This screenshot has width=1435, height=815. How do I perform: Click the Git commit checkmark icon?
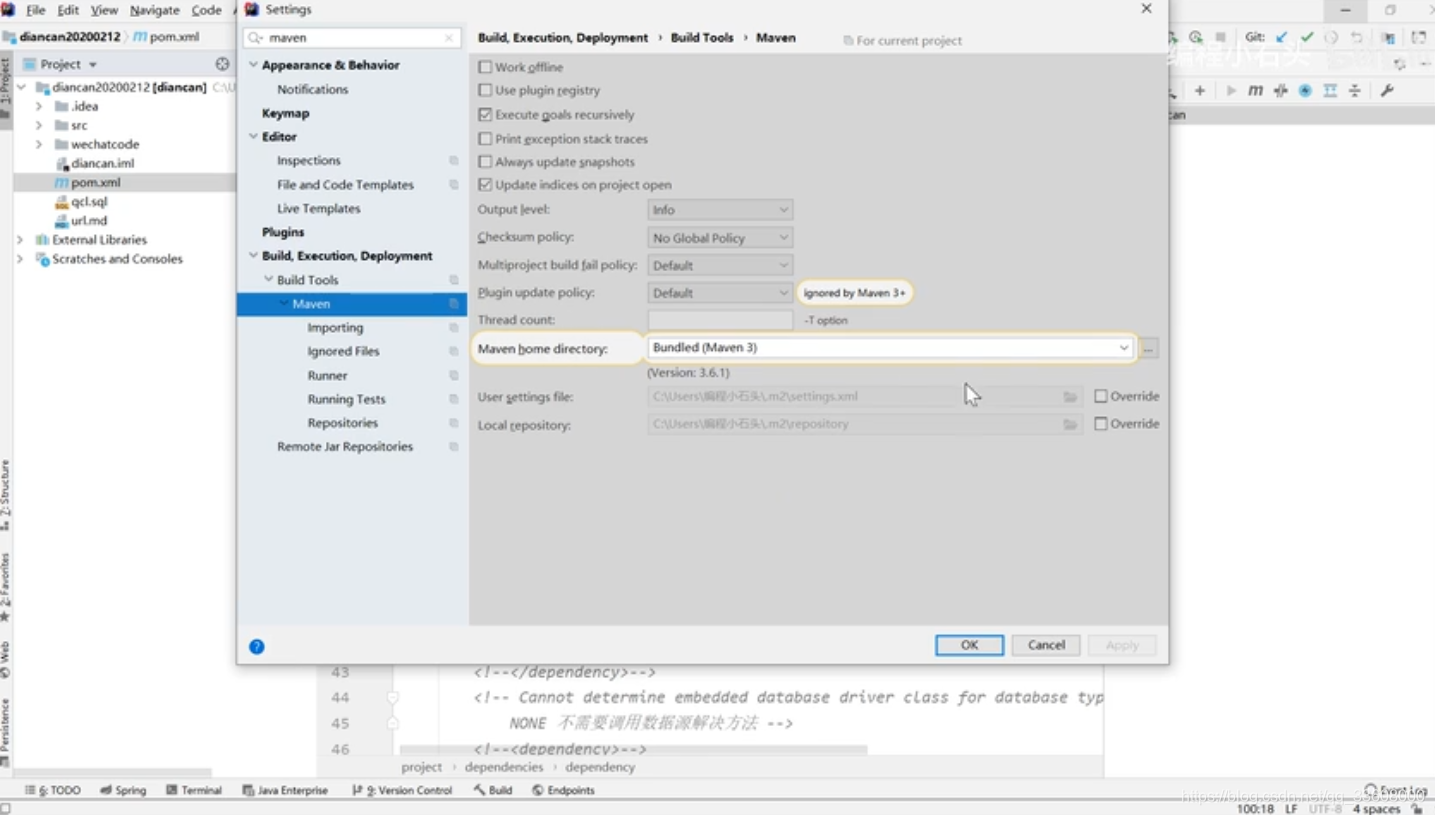tap(1306, 37)
